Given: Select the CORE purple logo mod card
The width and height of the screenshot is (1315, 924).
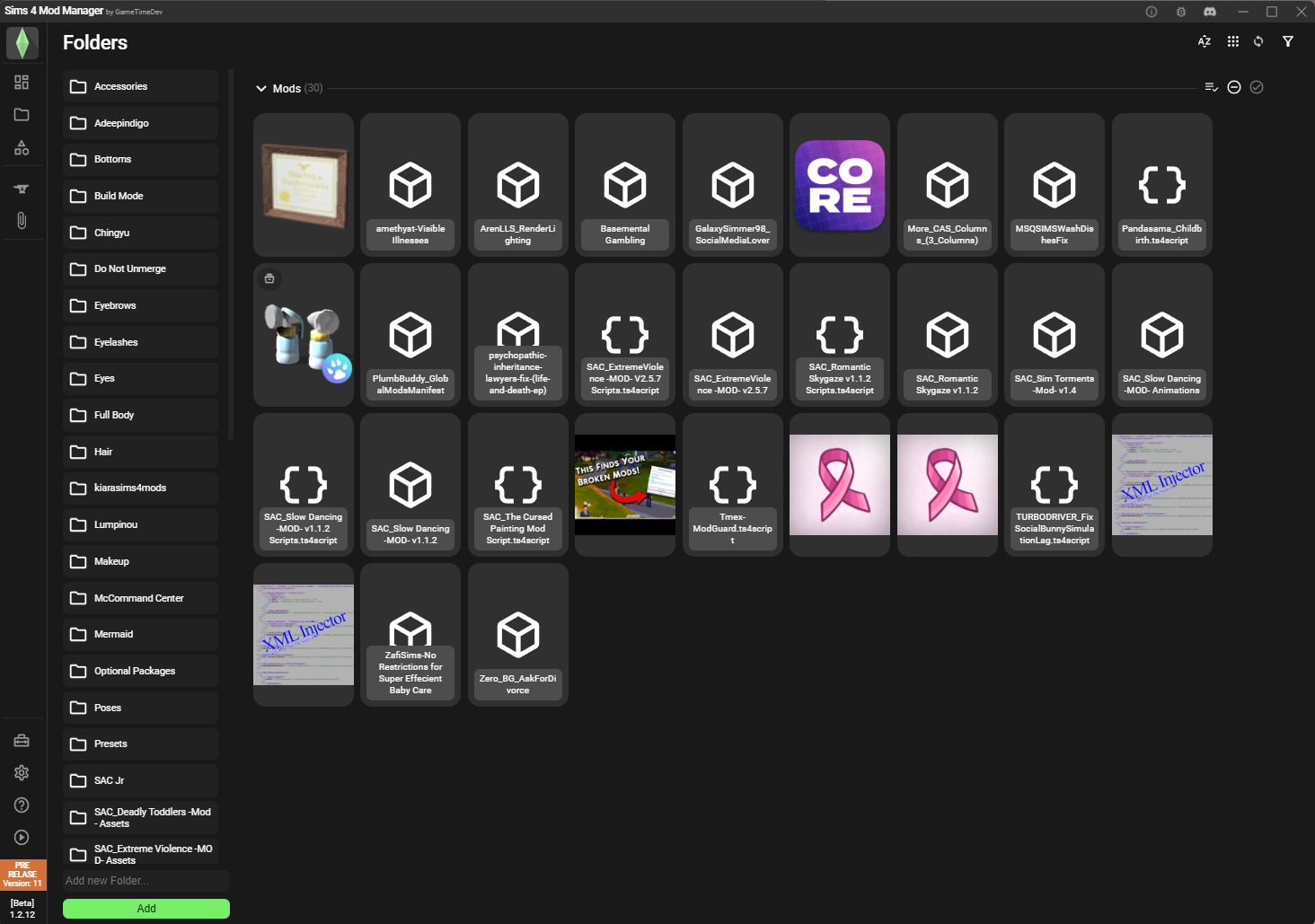Looking at the screenshot, I should pos(840,185).
